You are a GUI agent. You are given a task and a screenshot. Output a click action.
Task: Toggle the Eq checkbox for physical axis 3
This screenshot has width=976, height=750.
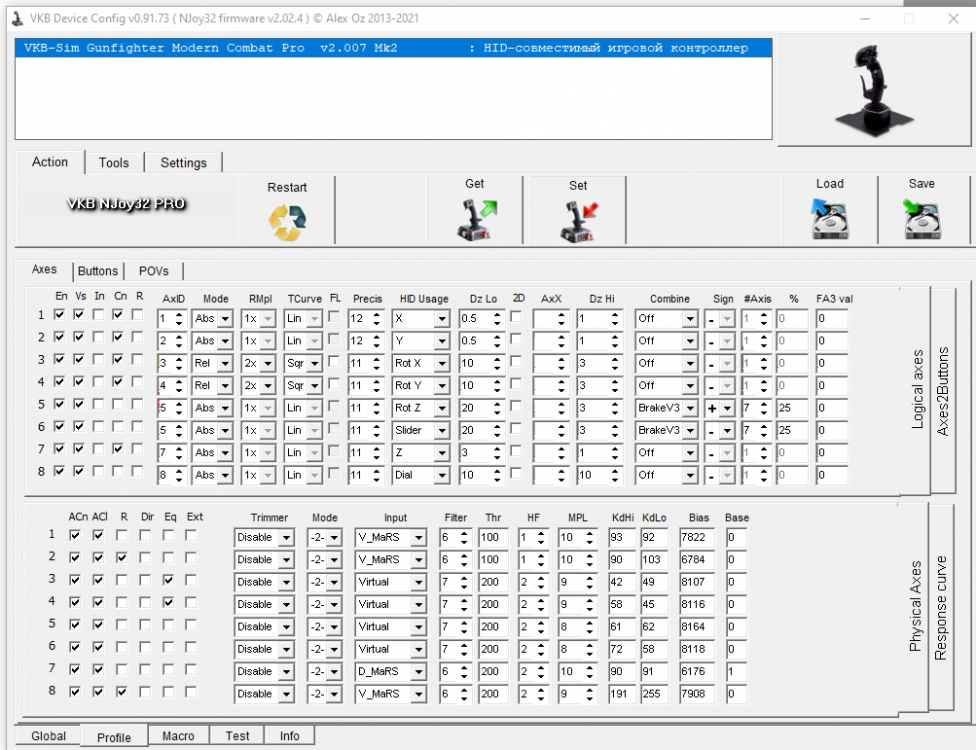pos(168,580)
